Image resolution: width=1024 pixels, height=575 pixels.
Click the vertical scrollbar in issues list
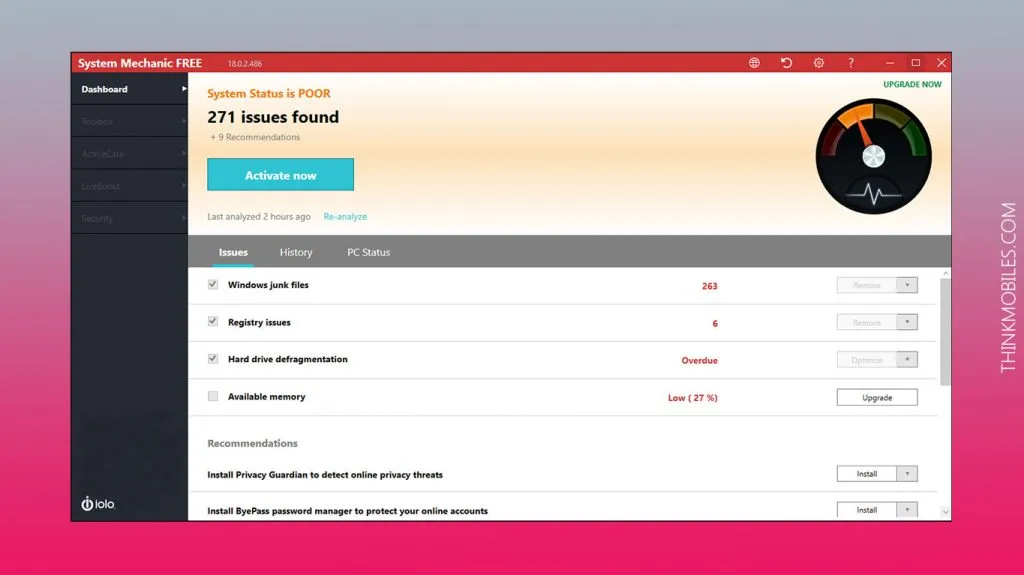click(x=945, y=330)
